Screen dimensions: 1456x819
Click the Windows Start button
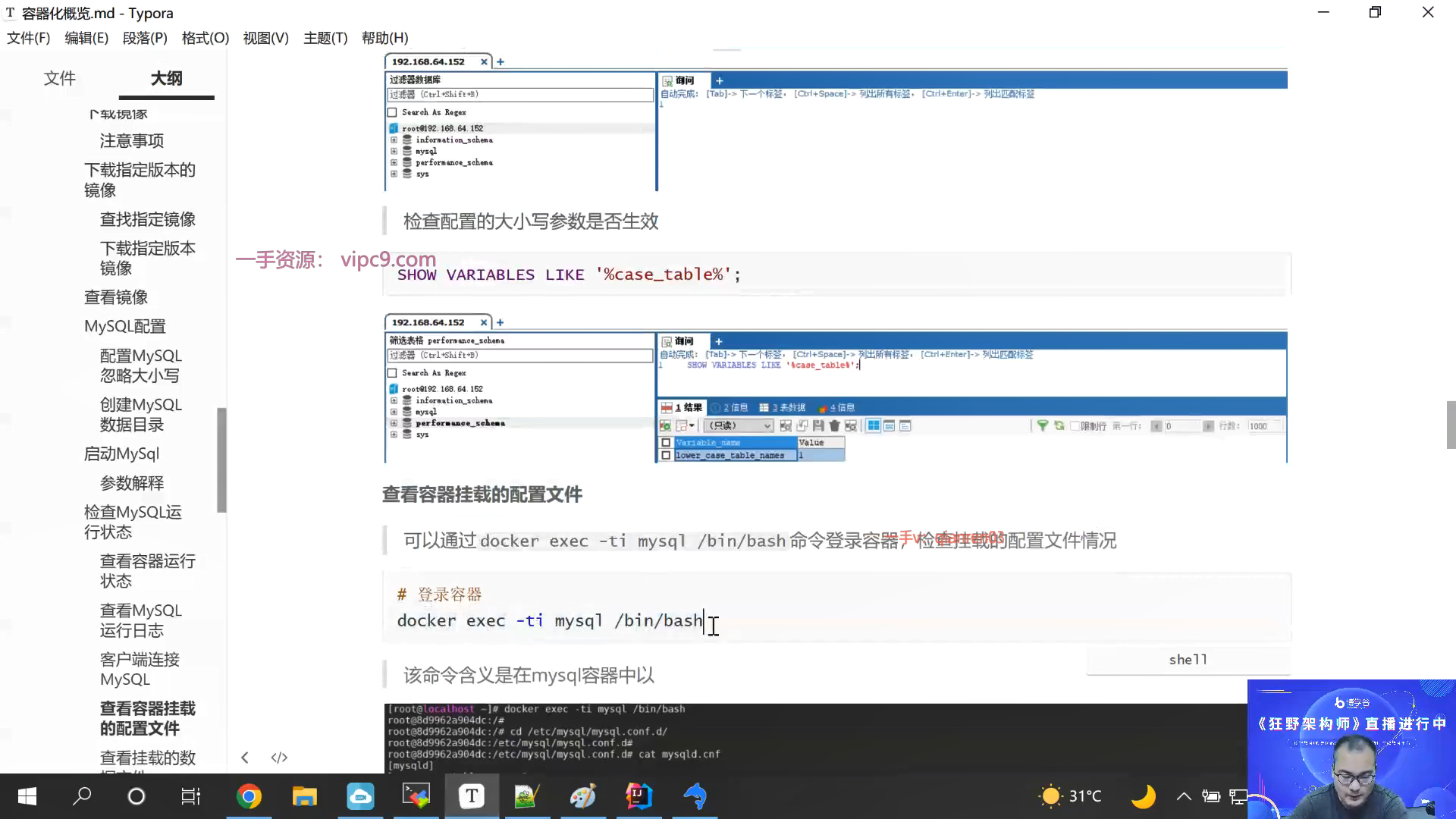(x=27, y=796)
